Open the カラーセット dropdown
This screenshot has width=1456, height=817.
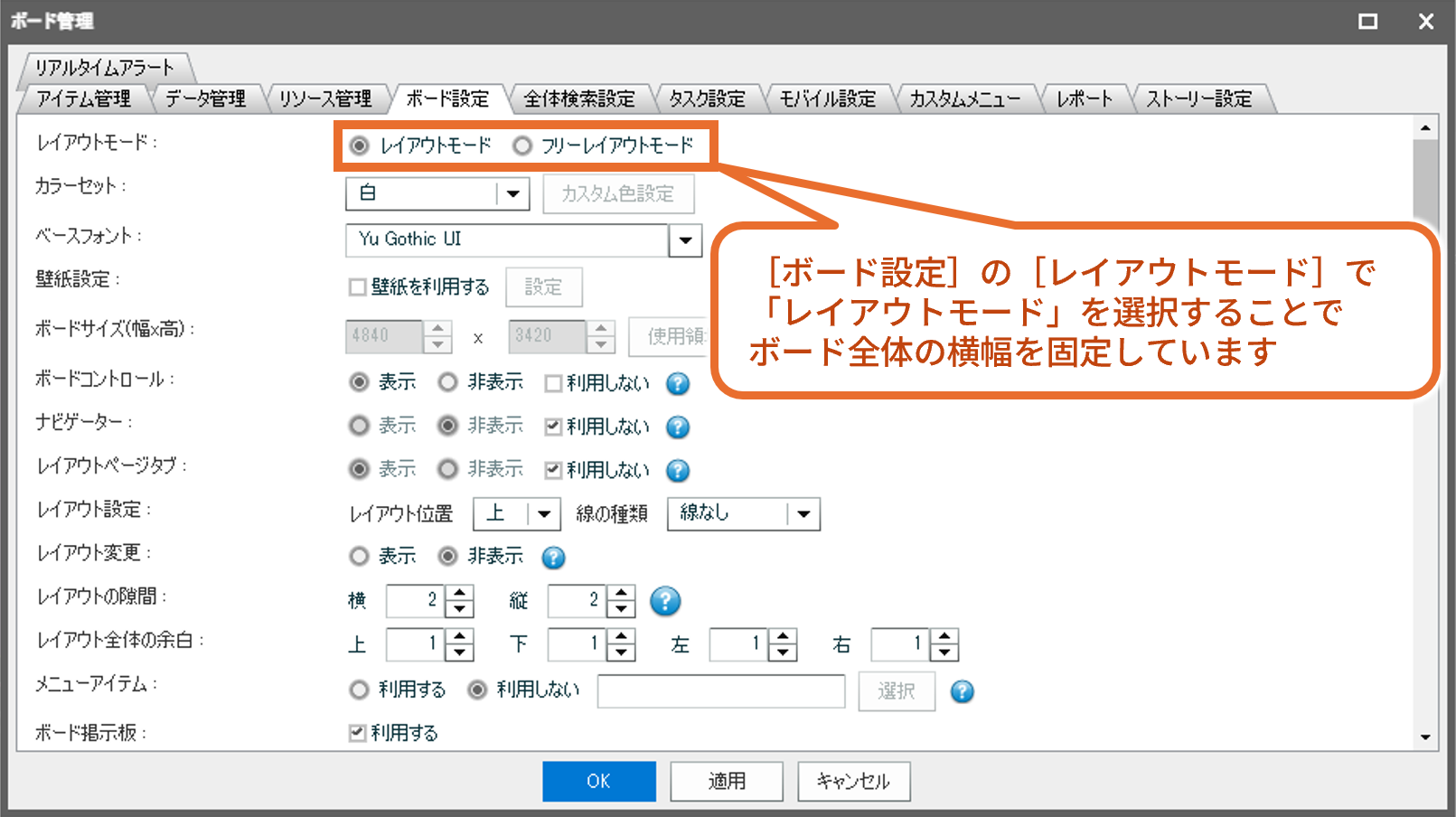point(512,193)
